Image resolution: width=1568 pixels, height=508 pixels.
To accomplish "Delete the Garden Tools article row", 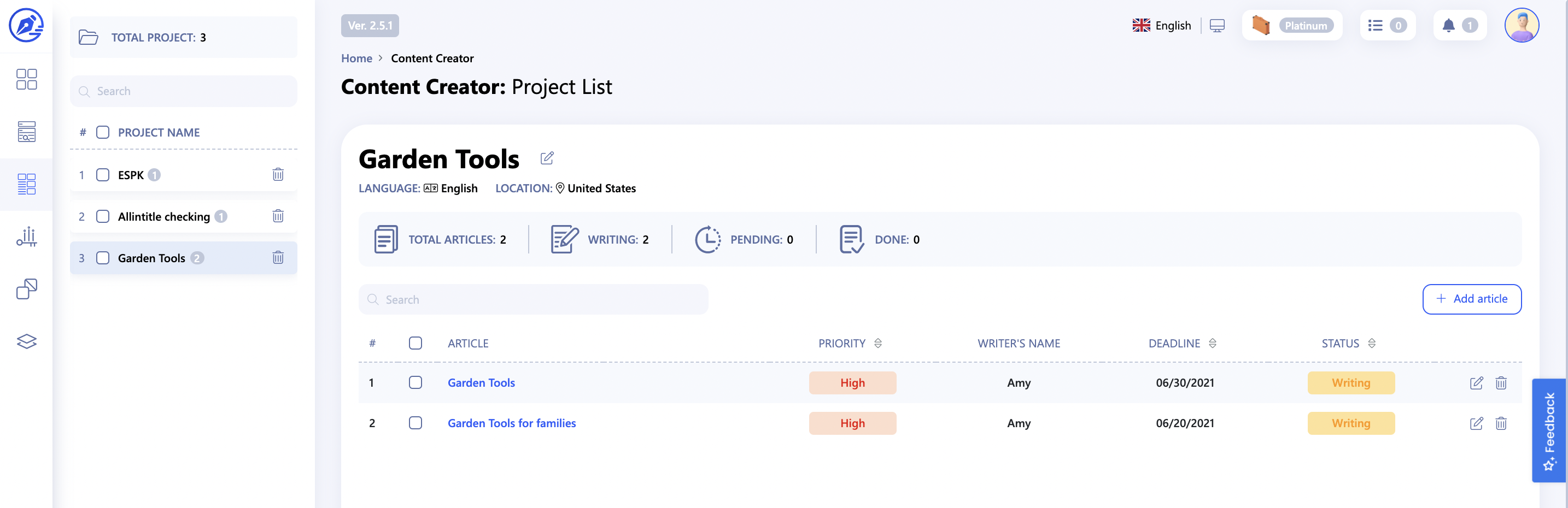I will (1501, 383).
